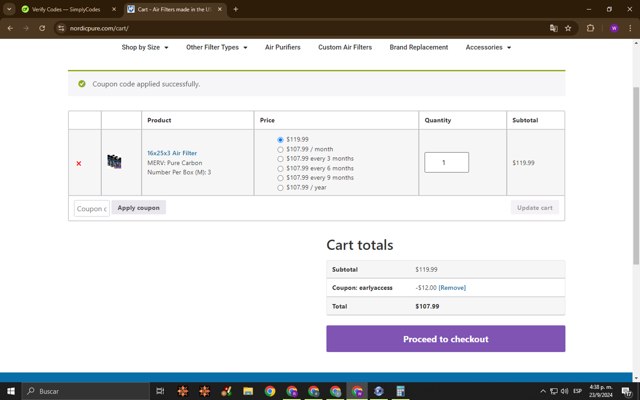Image resolution: width=640 pixels, height=400 pixels.
Task: Remove the earlyaccess coupon
Action: point(452,288)
